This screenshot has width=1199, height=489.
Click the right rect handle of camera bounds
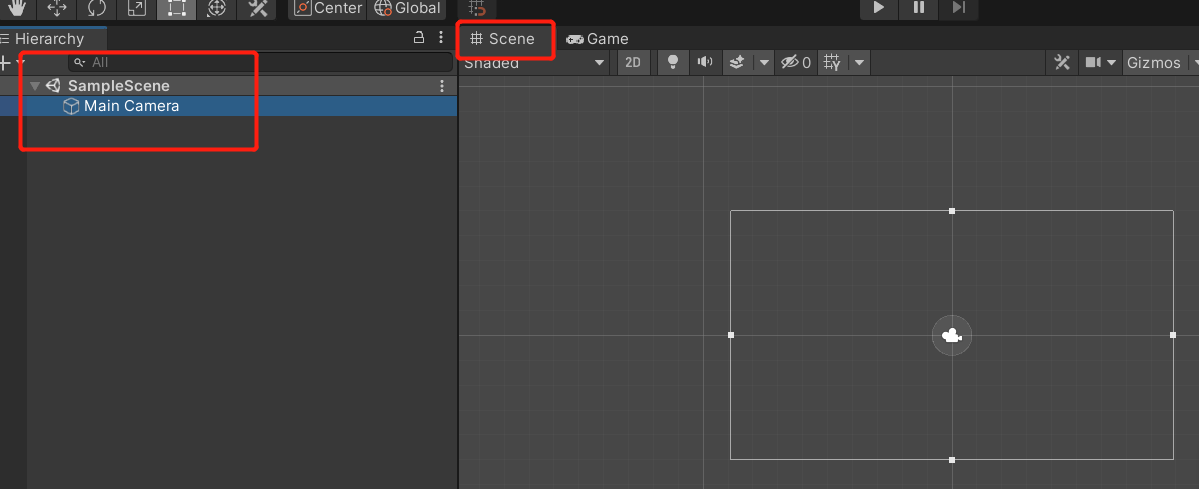(x=1173, y=335)
